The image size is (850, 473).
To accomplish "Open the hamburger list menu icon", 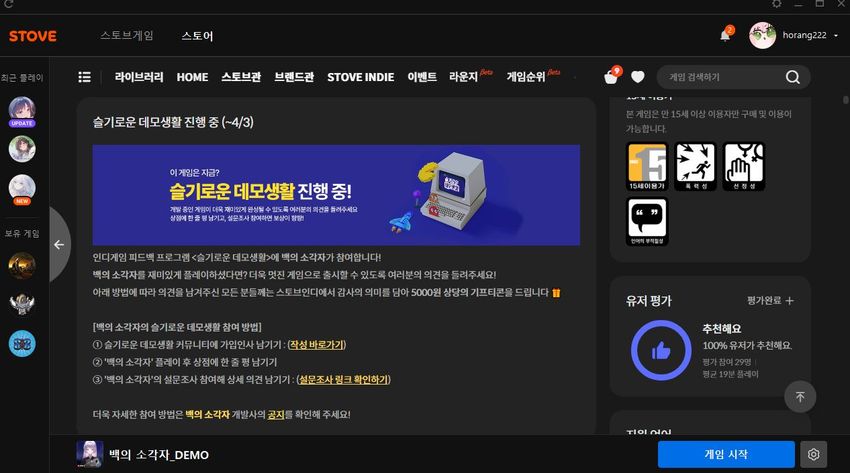I will 85,77.
